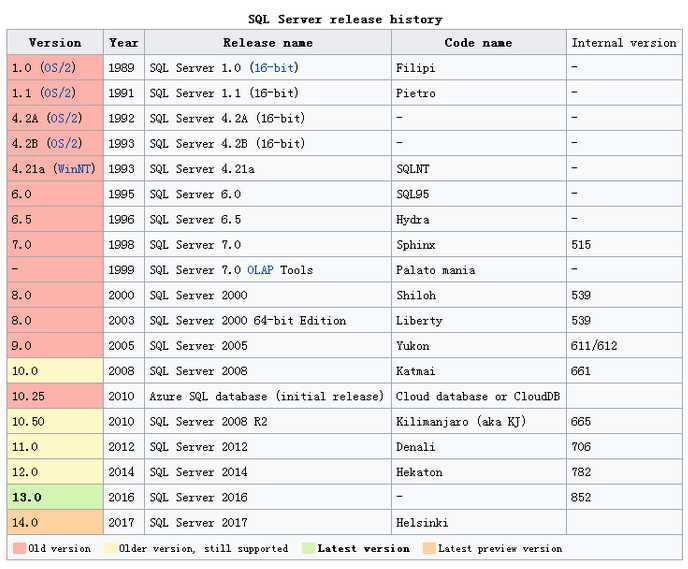Select the code name Denali

coord(416,447)
